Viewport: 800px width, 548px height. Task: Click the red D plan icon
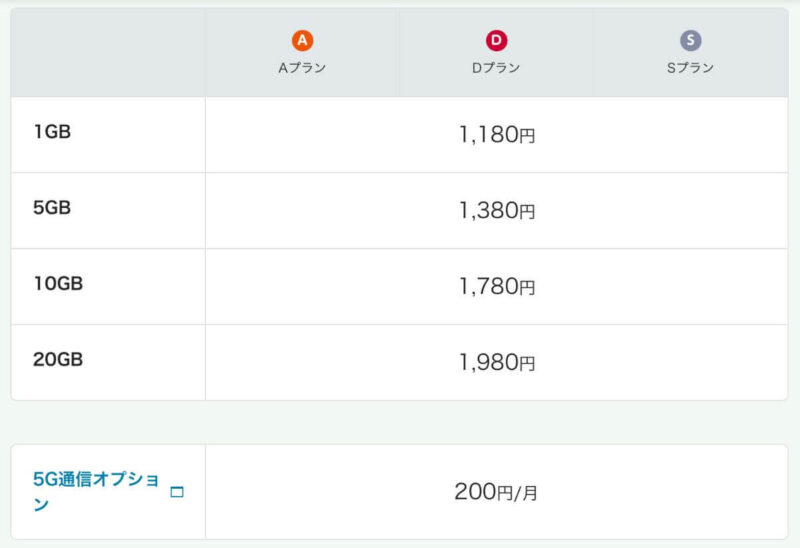click(496, 40)
